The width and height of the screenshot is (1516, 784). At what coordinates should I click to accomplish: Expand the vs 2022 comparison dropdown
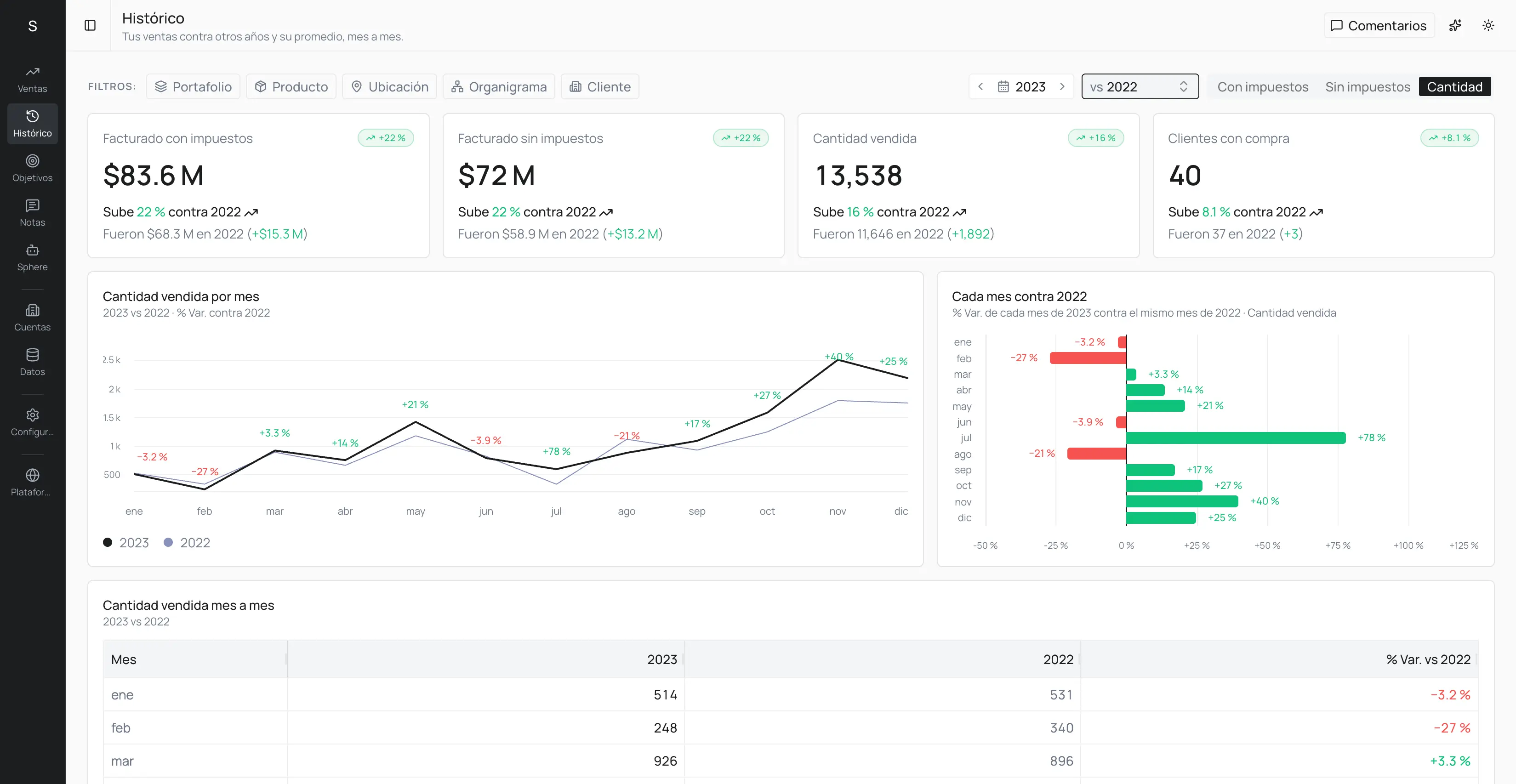point(1140,86)
